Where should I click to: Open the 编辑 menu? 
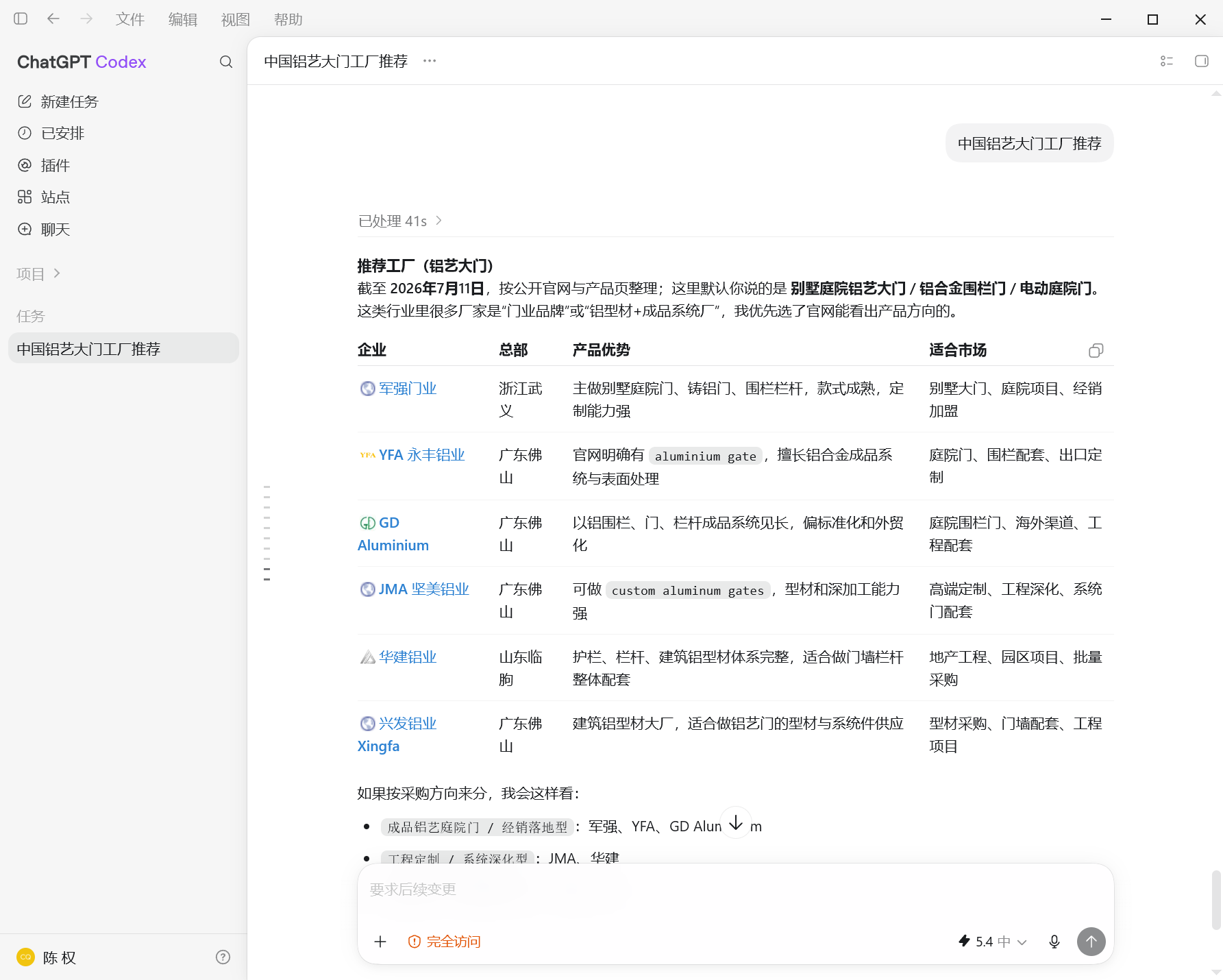[183, 20]
